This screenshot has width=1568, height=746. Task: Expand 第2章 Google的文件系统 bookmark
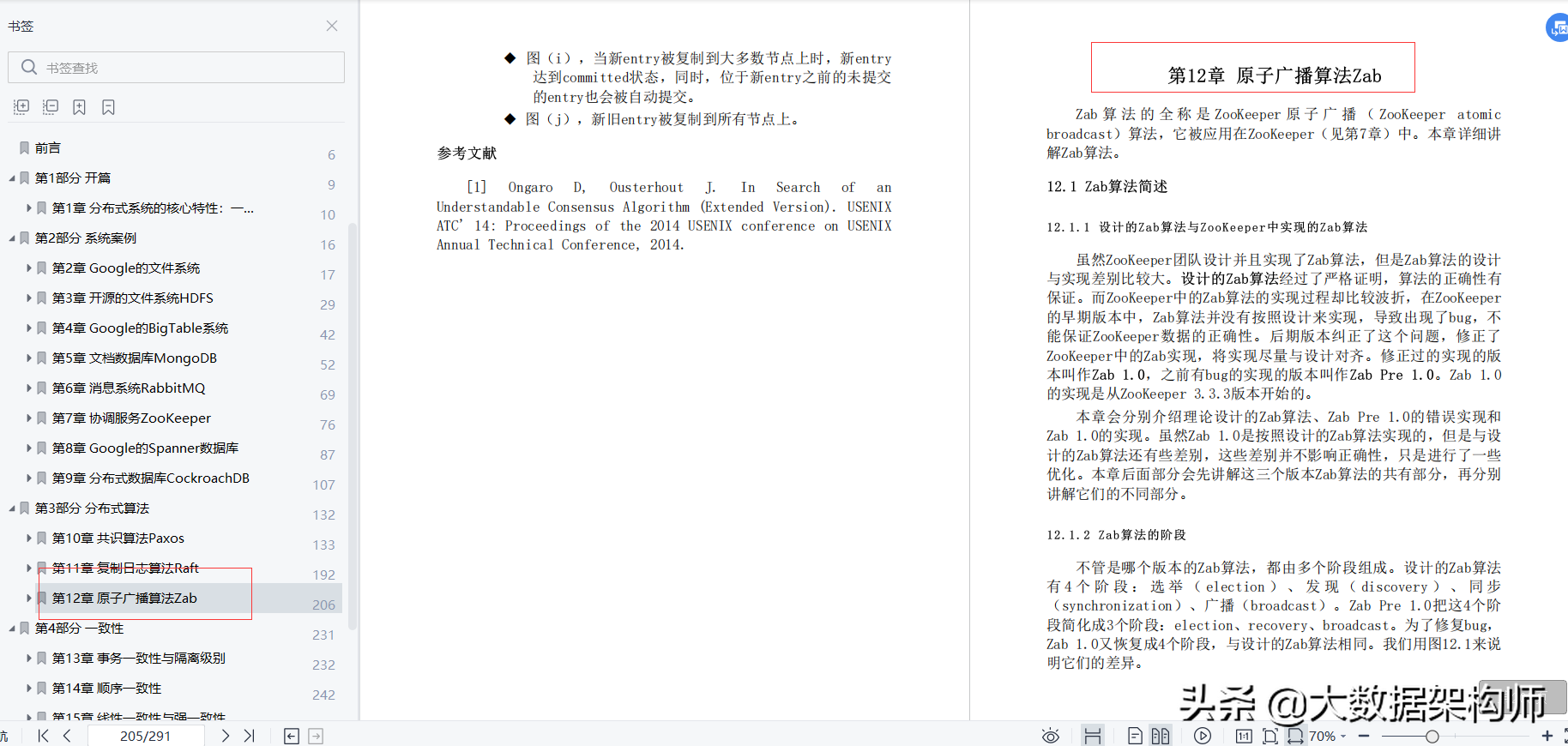point(29,268)
